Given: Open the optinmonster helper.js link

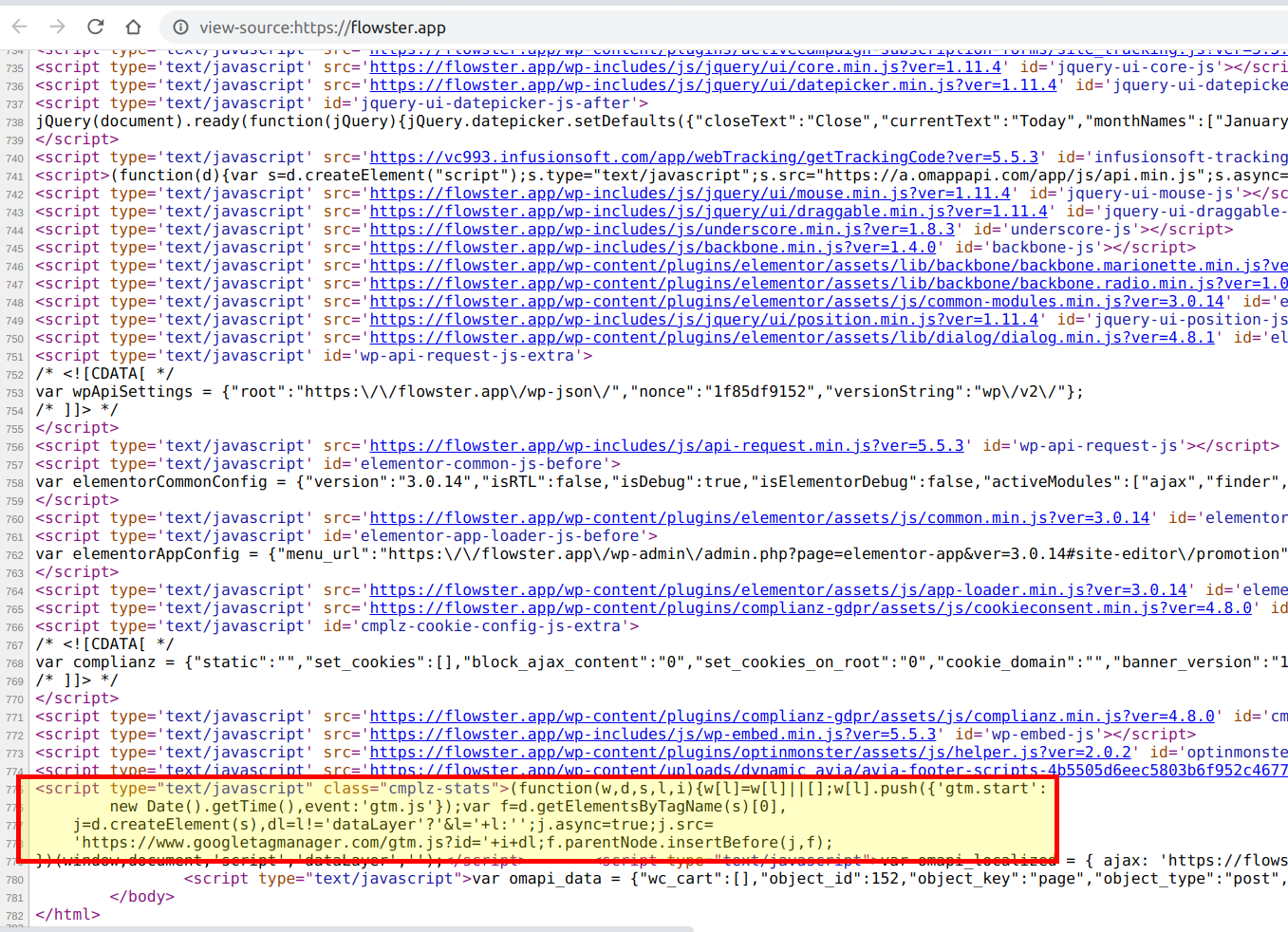Looking at the screenshot, I should point(751,753).
